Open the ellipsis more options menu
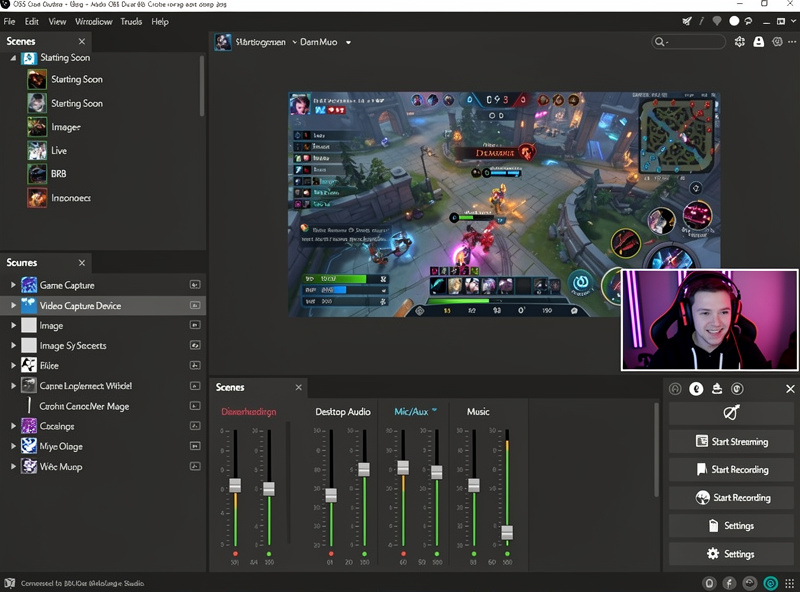 792,42
